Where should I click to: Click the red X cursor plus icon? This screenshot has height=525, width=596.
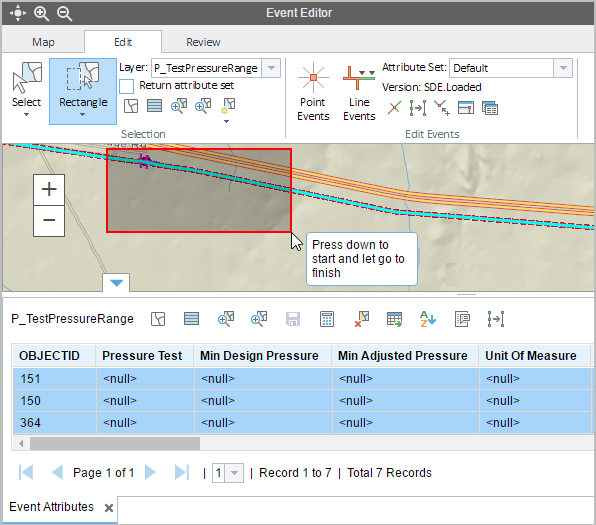tap(442, 108)
